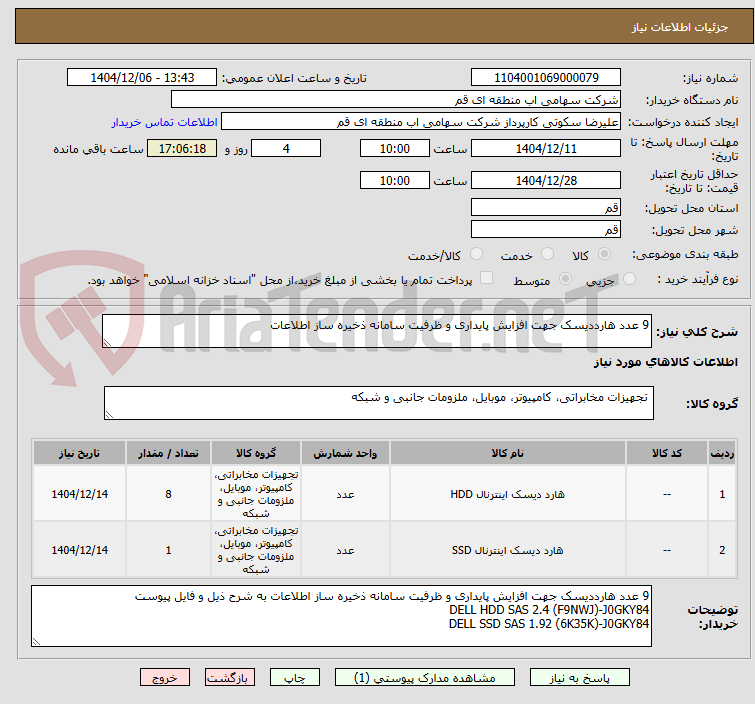Click the goods group cell of the SSD row

coord(256,550)
